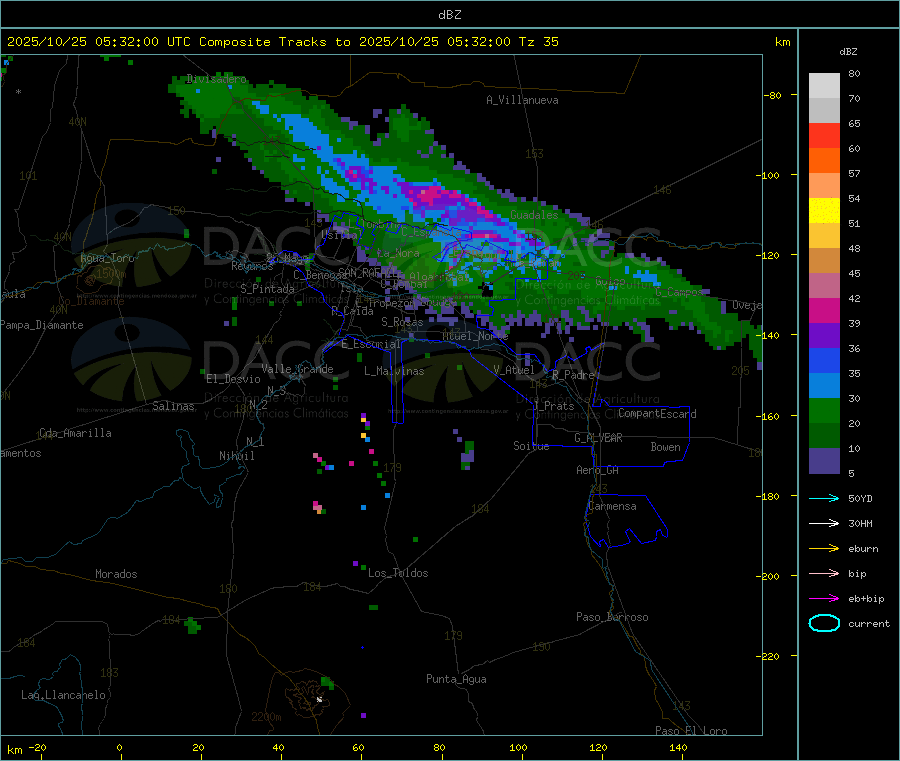
Task: Click the Divisadero place label
Action: [x=216, y=79]
